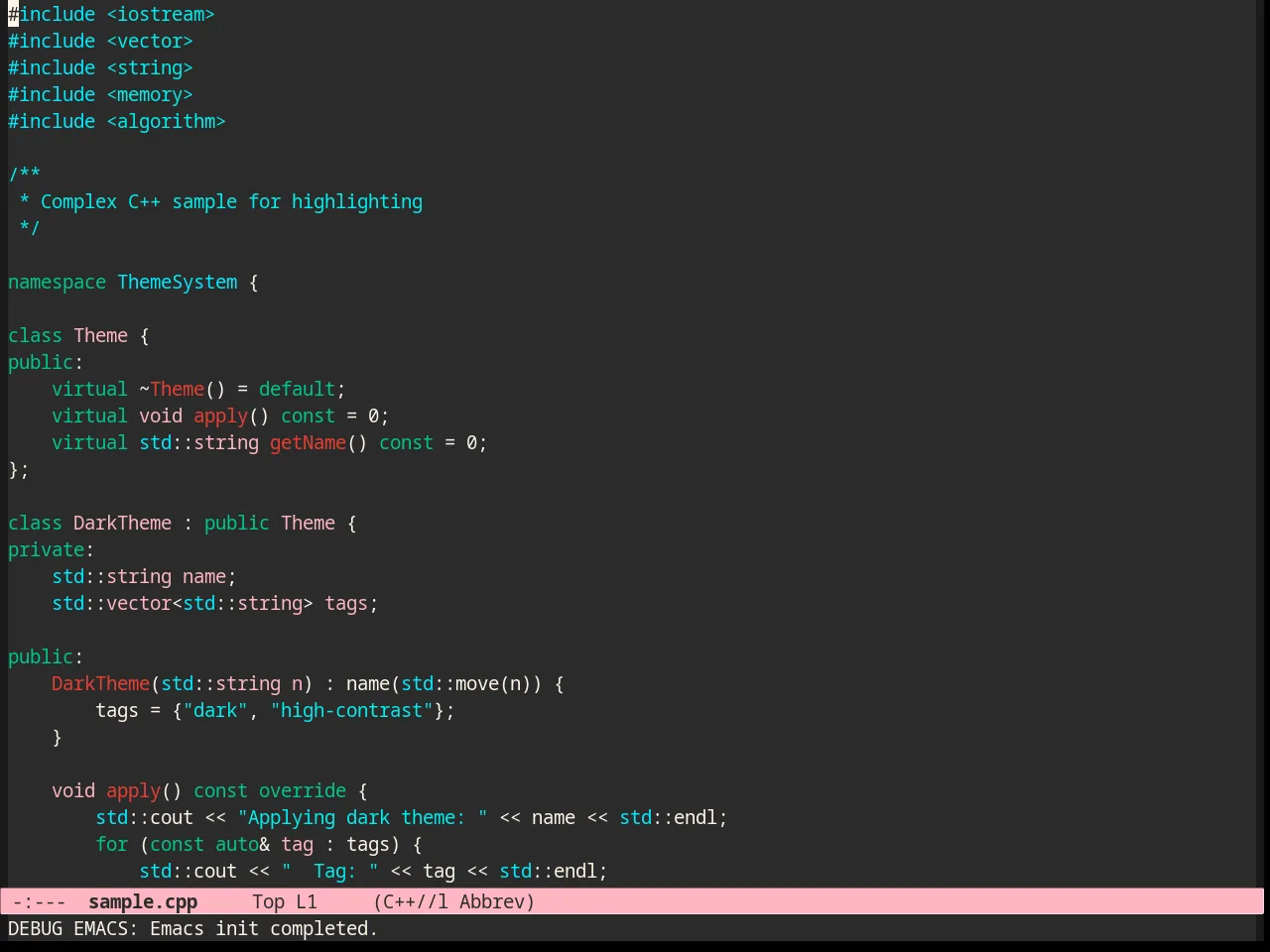Viewport: 1270px width, 952px height.
Task: Click the 'override' keyword
Action: (x=303, y=790)
